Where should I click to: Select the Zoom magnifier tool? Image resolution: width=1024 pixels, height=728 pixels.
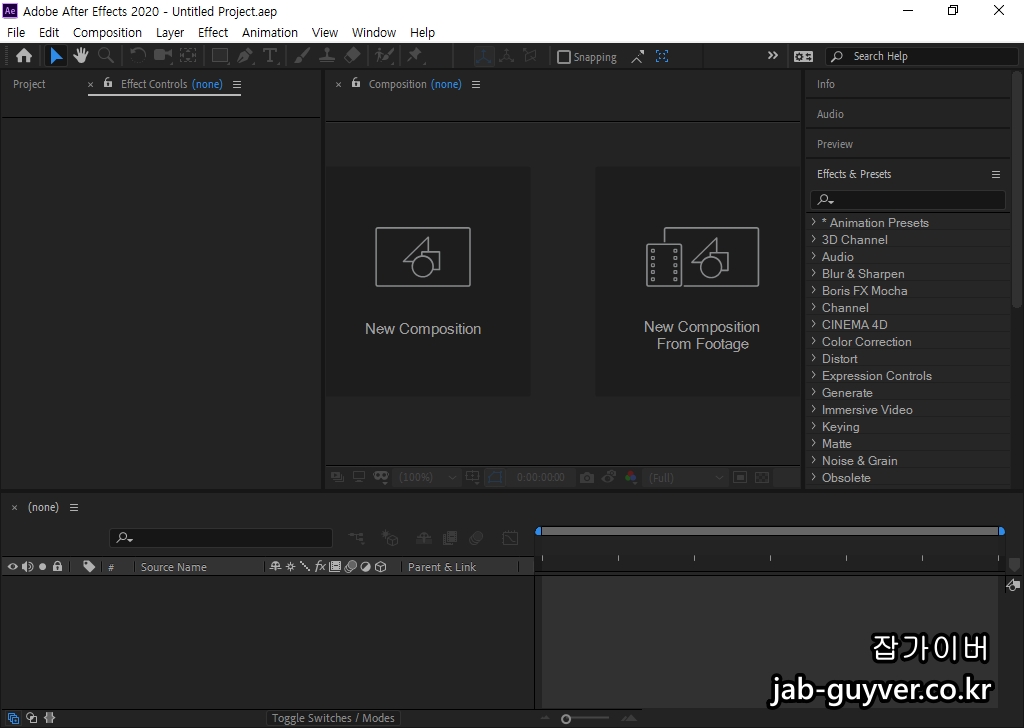tap(106, 56)
